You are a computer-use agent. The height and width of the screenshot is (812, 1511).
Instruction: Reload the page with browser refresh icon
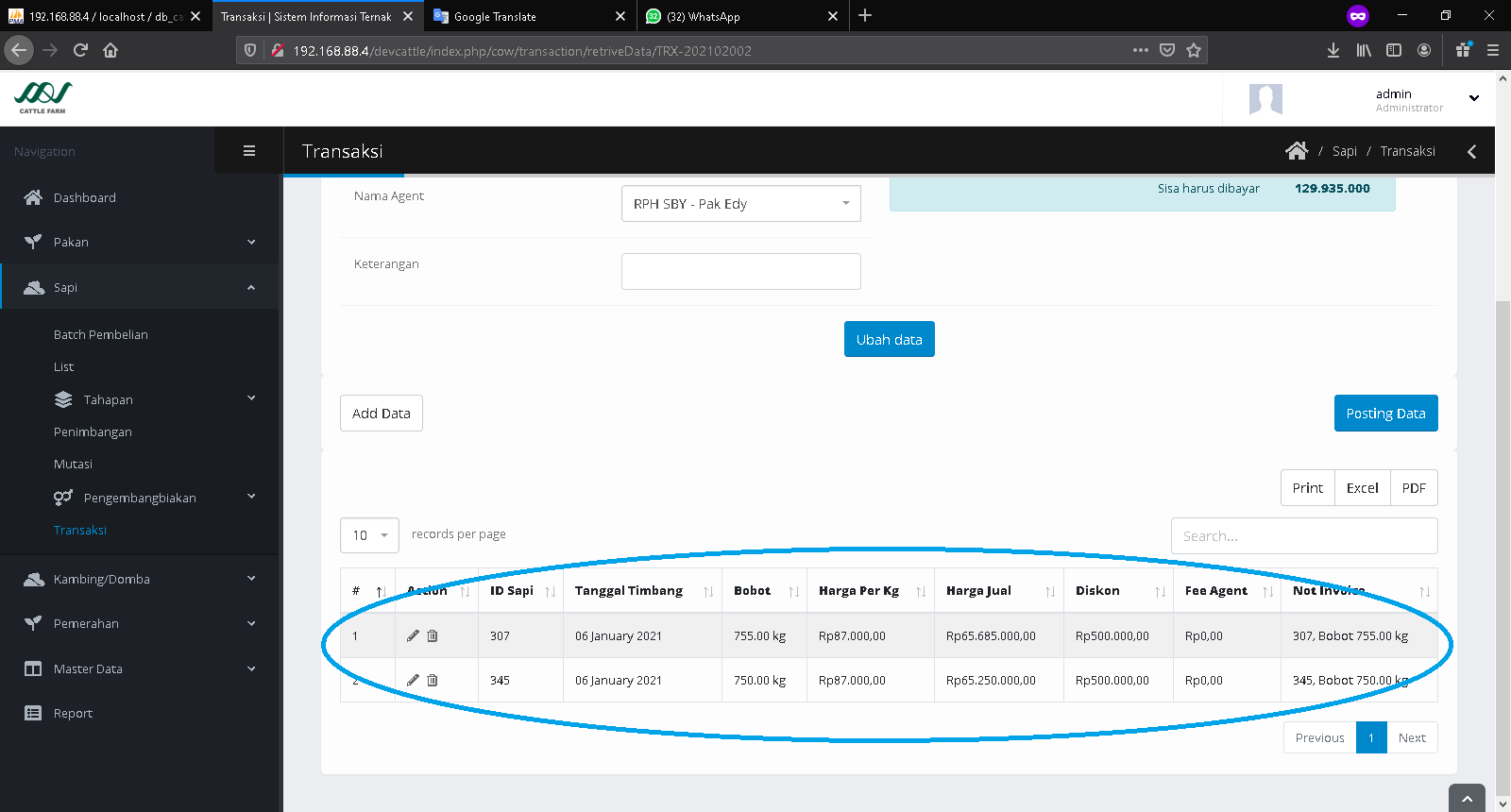80,51
